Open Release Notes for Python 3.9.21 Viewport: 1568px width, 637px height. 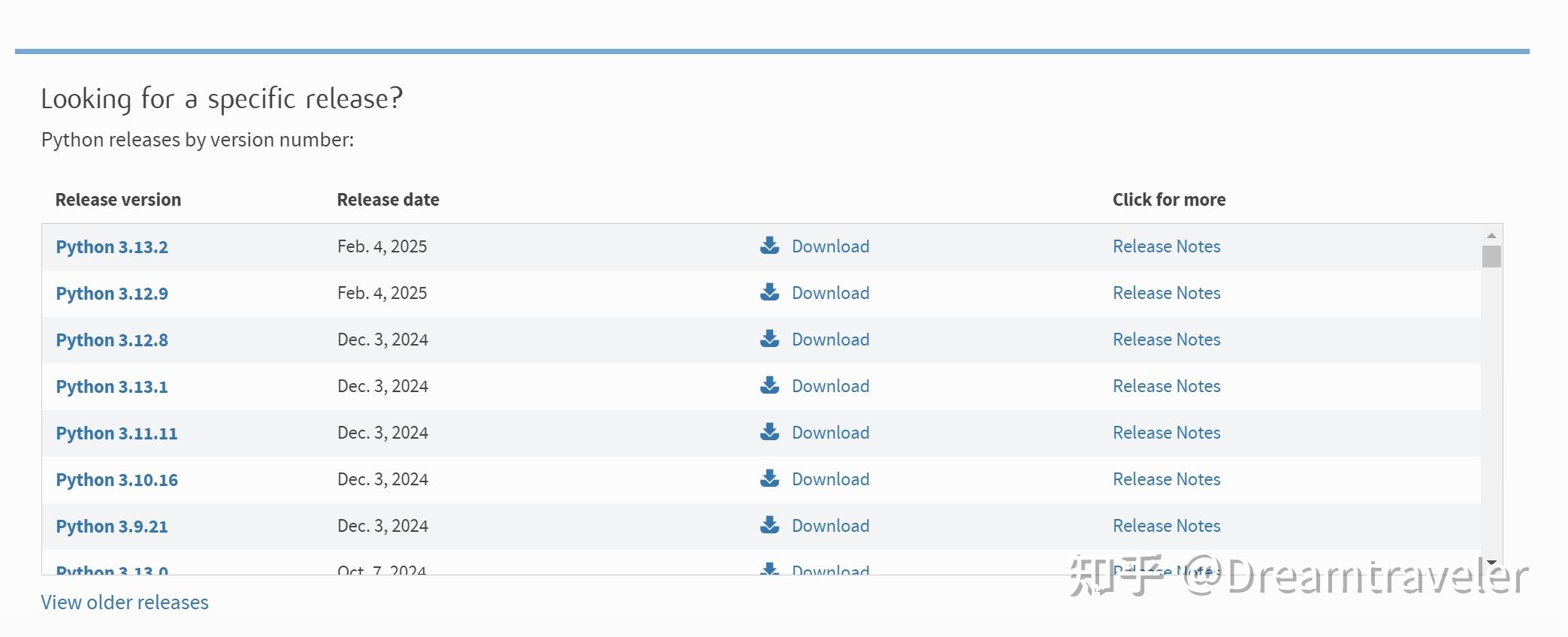point(1166,526)
